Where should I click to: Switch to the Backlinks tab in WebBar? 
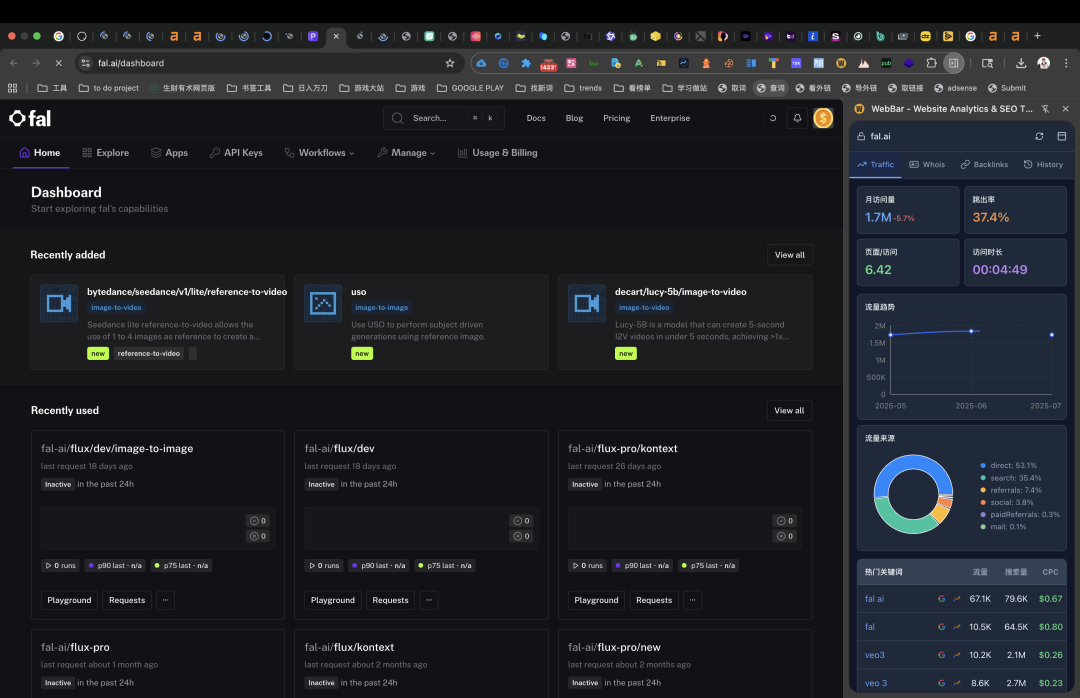(x=984, y=165)
